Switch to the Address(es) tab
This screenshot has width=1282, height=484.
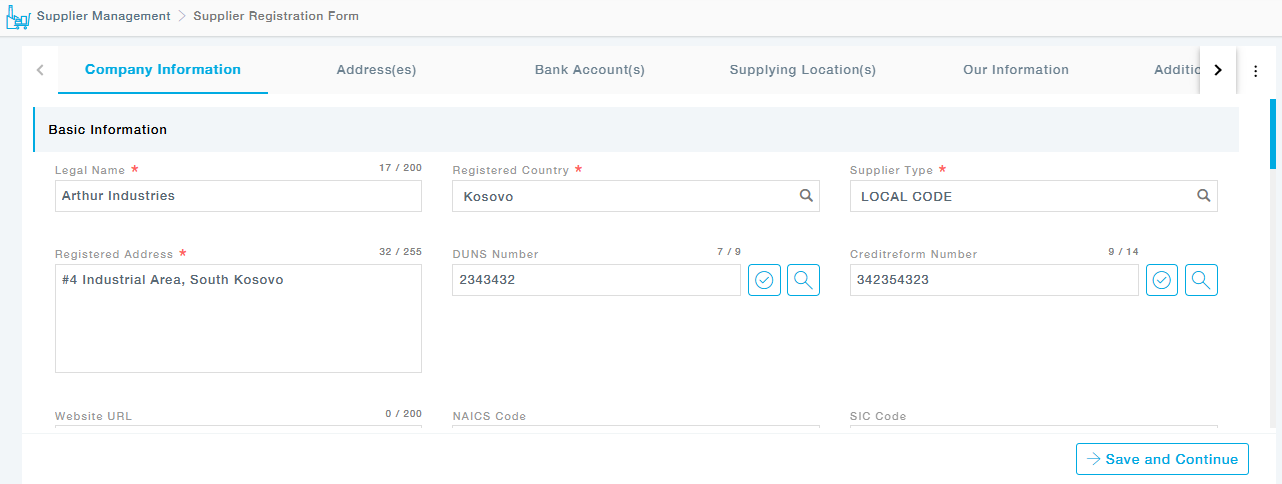pos(376,70)
